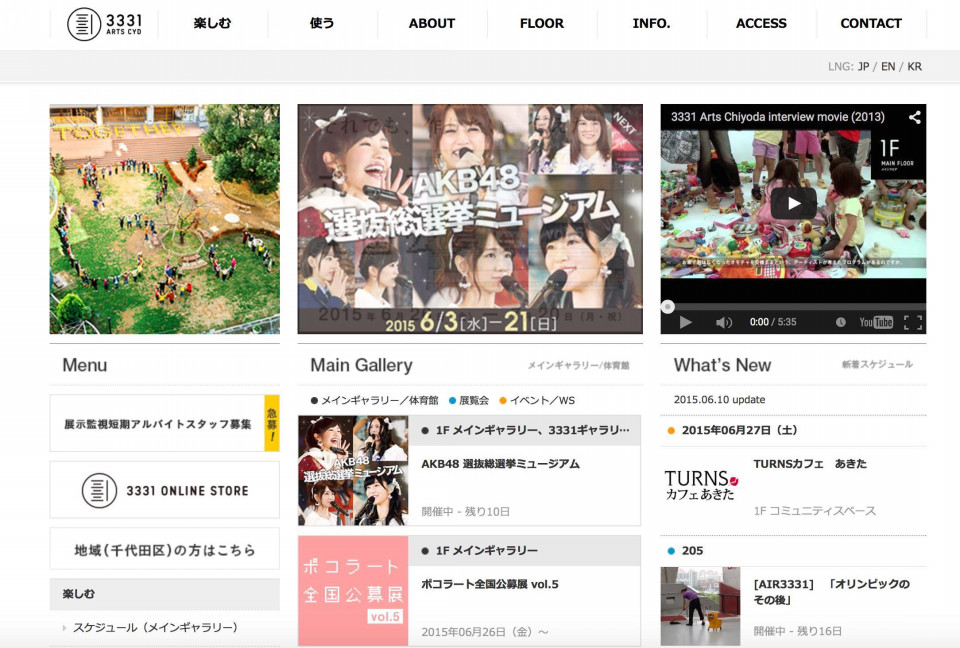
Task: Open [AIR3331] オリンピックのその後 link
Action: click(x=831, y=592)
